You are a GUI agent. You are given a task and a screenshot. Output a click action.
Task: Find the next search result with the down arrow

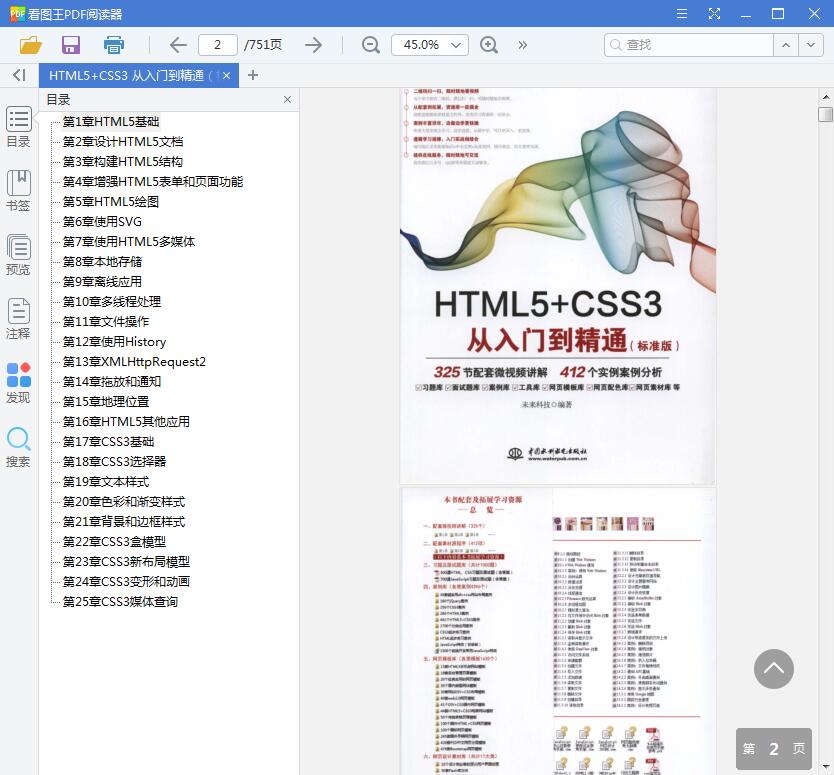pos(811,45)
